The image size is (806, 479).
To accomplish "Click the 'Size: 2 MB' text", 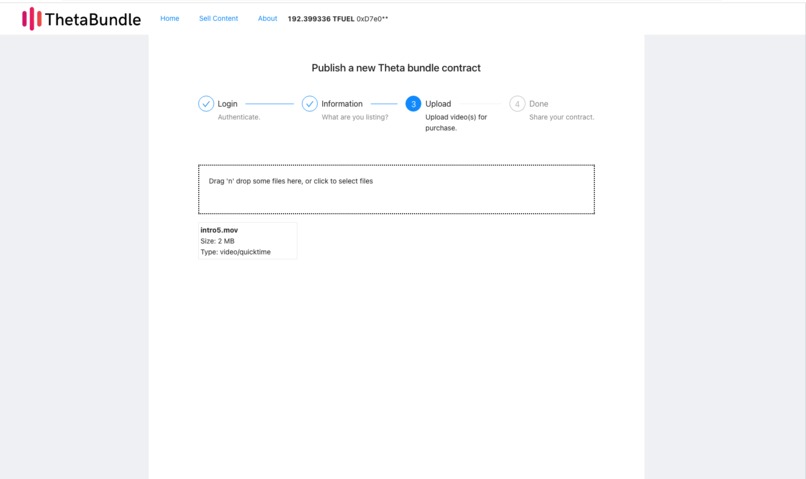I will [x=217, y=241].
